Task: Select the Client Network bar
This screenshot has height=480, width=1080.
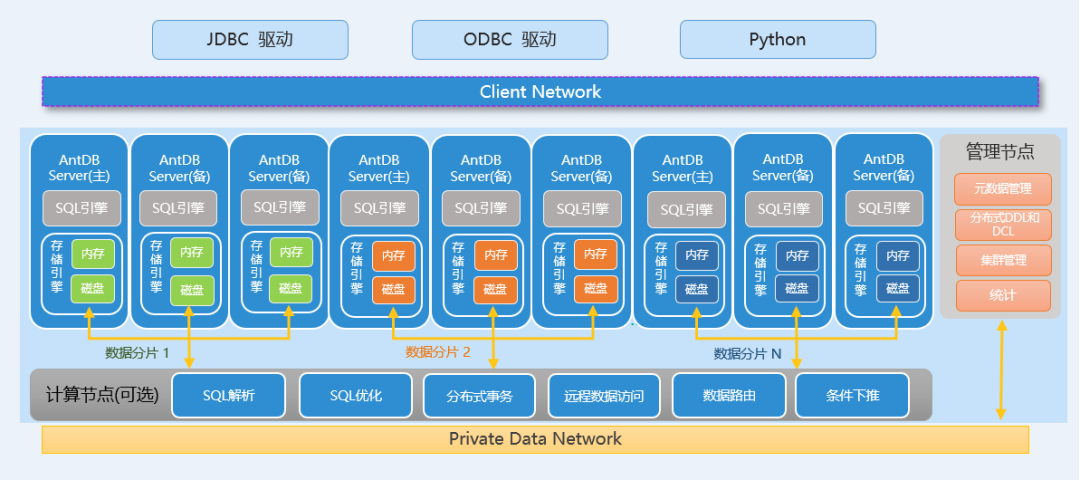Action: [x=540, y=92]
